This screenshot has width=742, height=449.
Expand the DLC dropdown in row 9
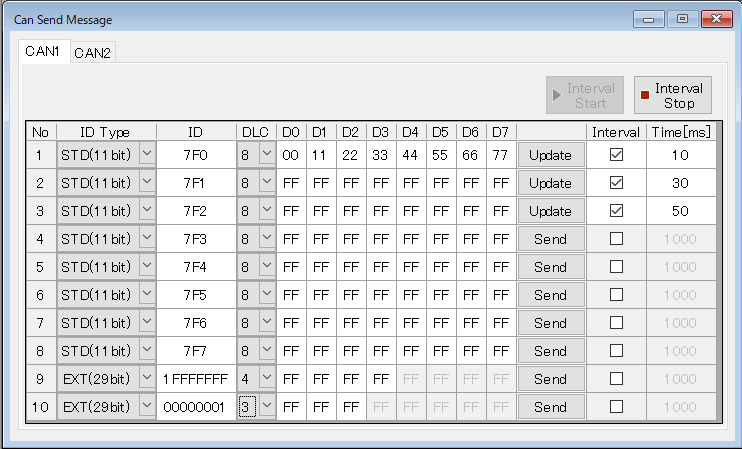click(x=266, y=379)
